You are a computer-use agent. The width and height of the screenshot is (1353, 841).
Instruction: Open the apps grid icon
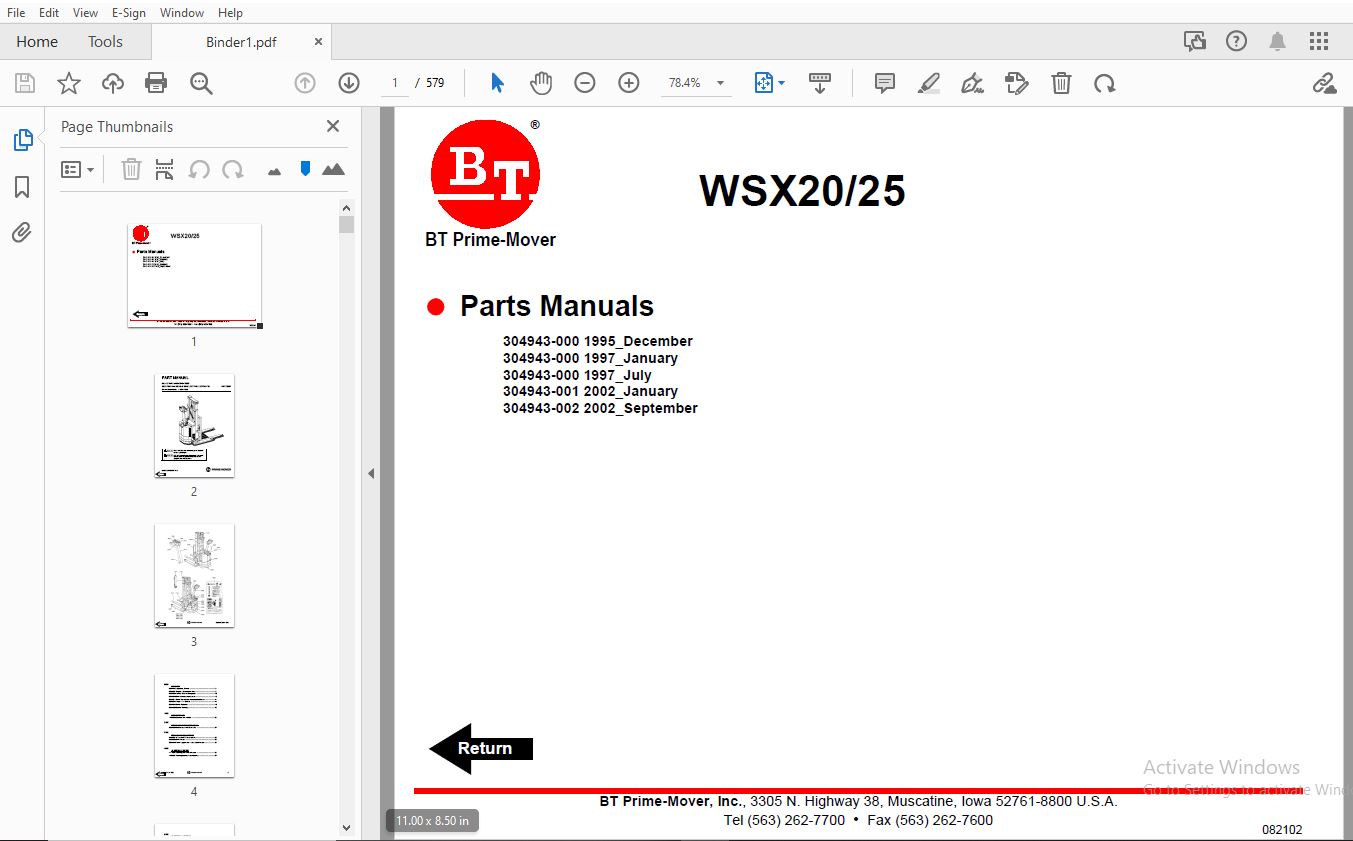[1319, 42]
